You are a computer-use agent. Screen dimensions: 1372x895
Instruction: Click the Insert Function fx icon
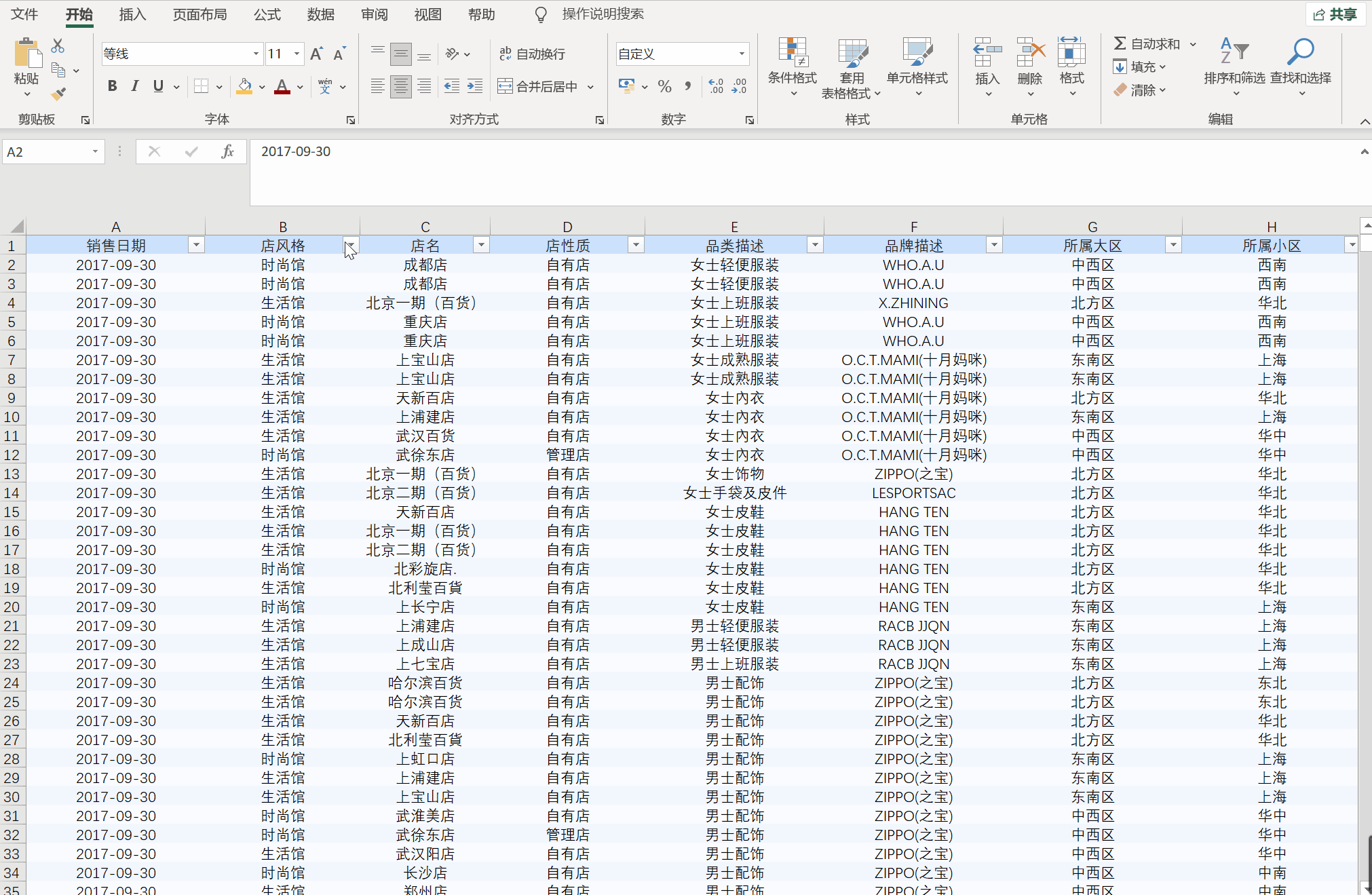[228, 151]
